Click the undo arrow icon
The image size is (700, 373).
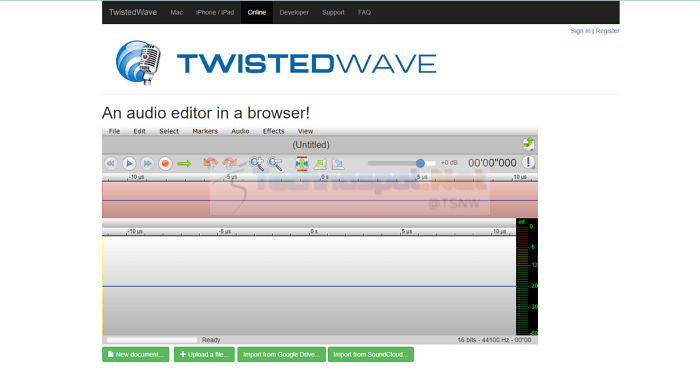coord(210,163)
